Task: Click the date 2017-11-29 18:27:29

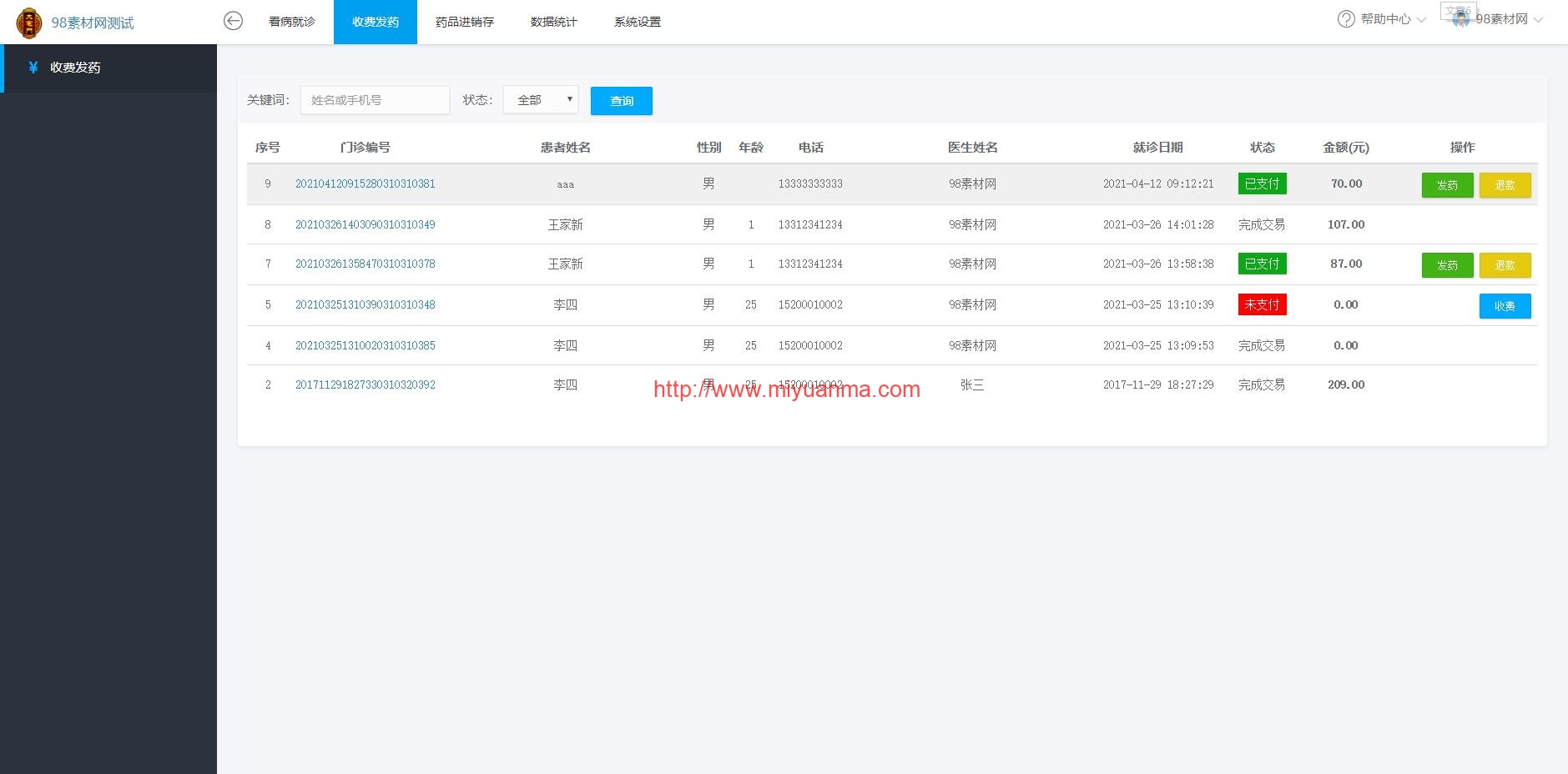Action: click(1158, 384)
